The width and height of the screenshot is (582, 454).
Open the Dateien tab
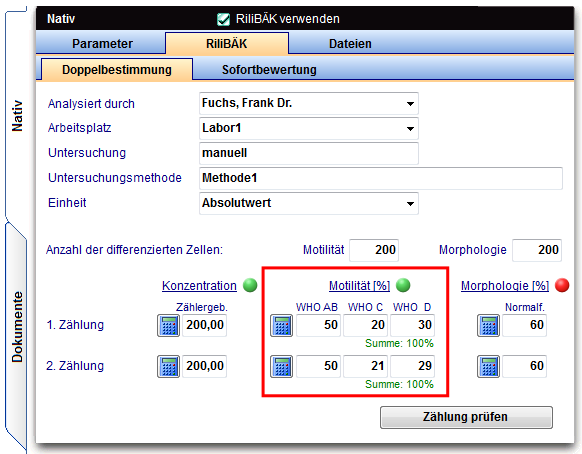coord(350,43)
